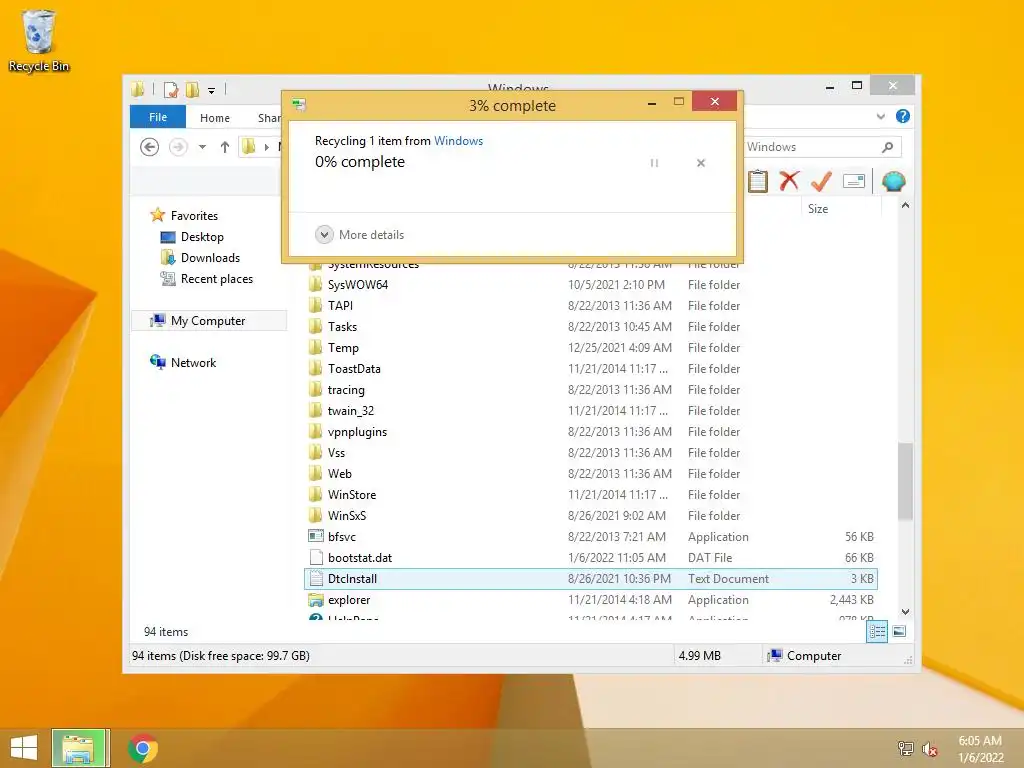
Task: Open the Home ribbon tab
Action: 215,118
